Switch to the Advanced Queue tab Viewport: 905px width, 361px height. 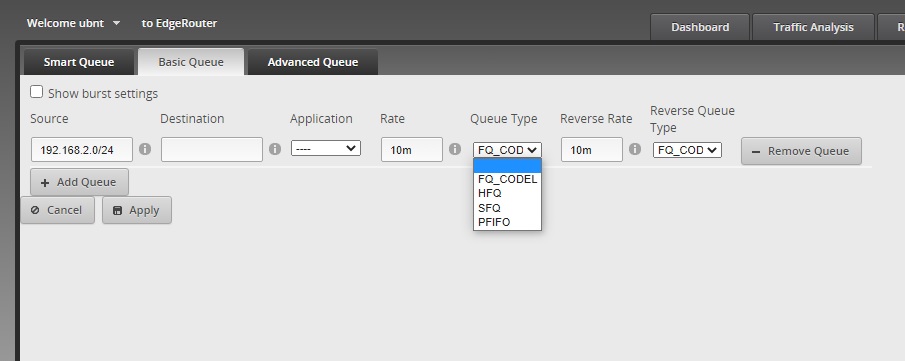pyautogui.click(x=313, y=62)
